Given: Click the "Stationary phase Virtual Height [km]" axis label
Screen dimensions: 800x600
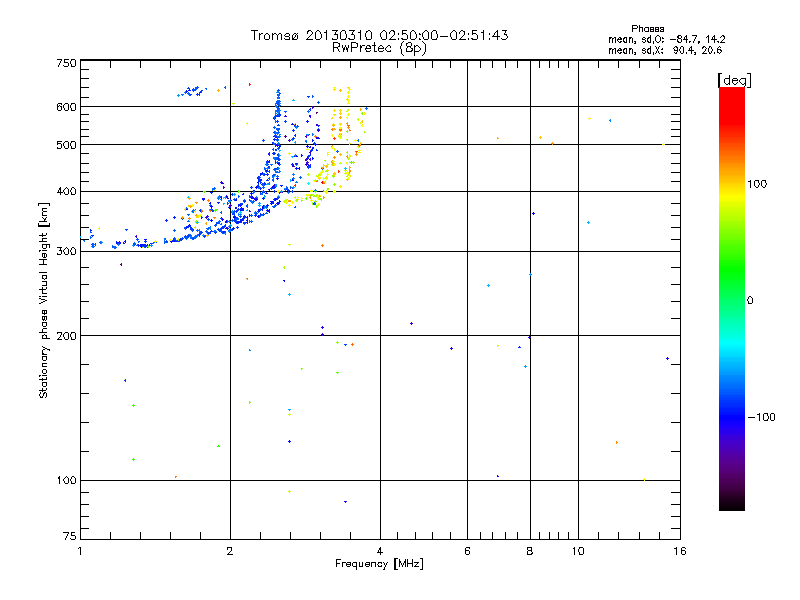Looking at the screenshot, I should pyautogui.click(x=44, y=300).
